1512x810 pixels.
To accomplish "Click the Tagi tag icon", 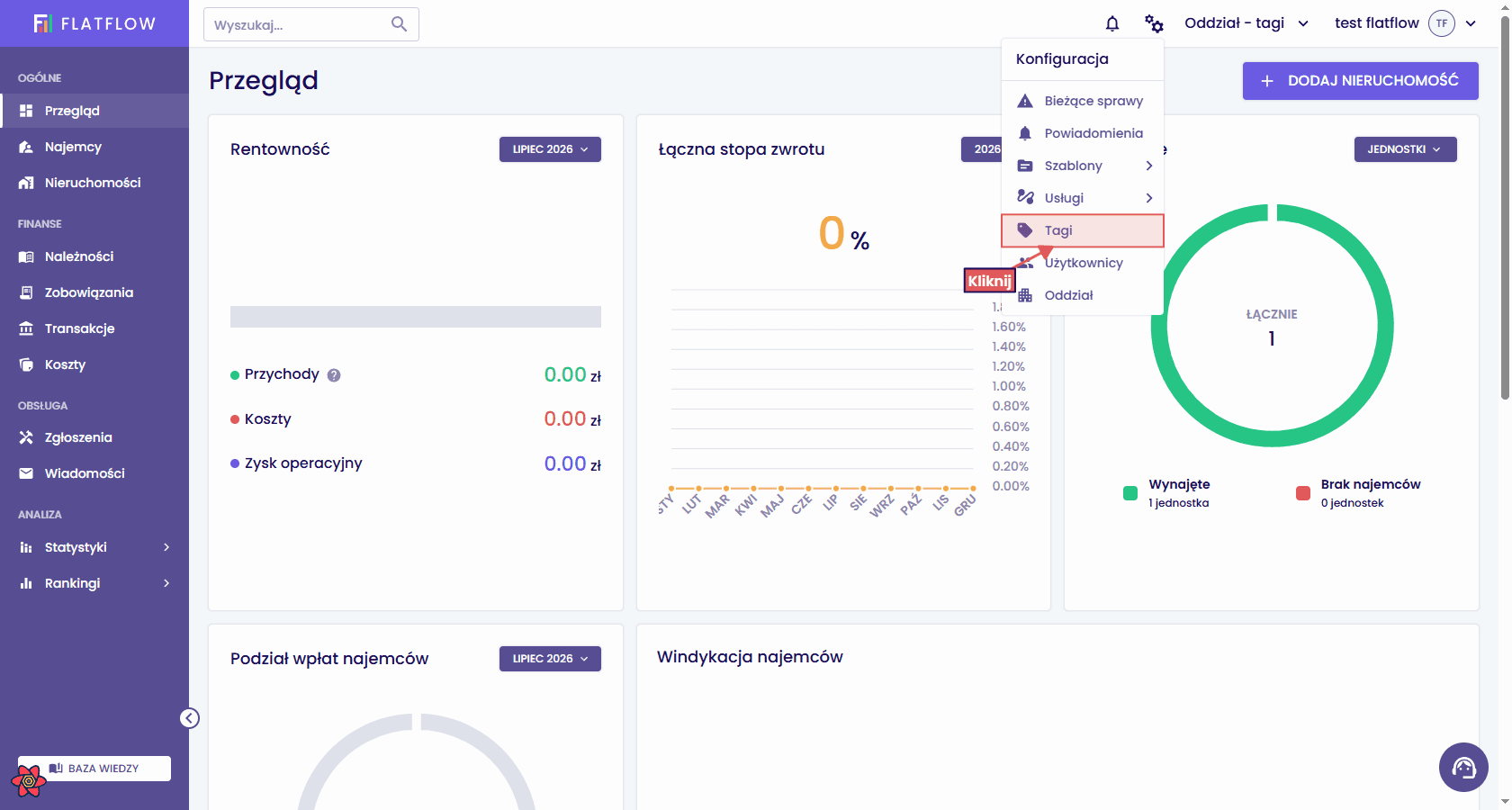I will (x=1025, y=230).
